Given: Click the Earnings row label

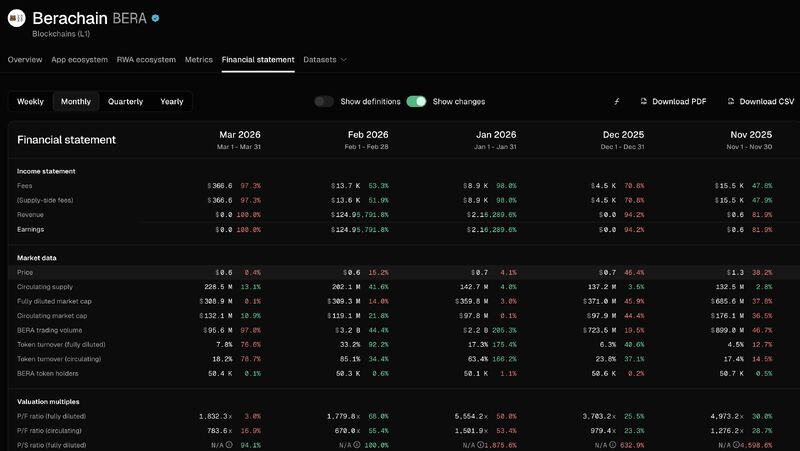Looking at the screenshot, I should point(31,230).
